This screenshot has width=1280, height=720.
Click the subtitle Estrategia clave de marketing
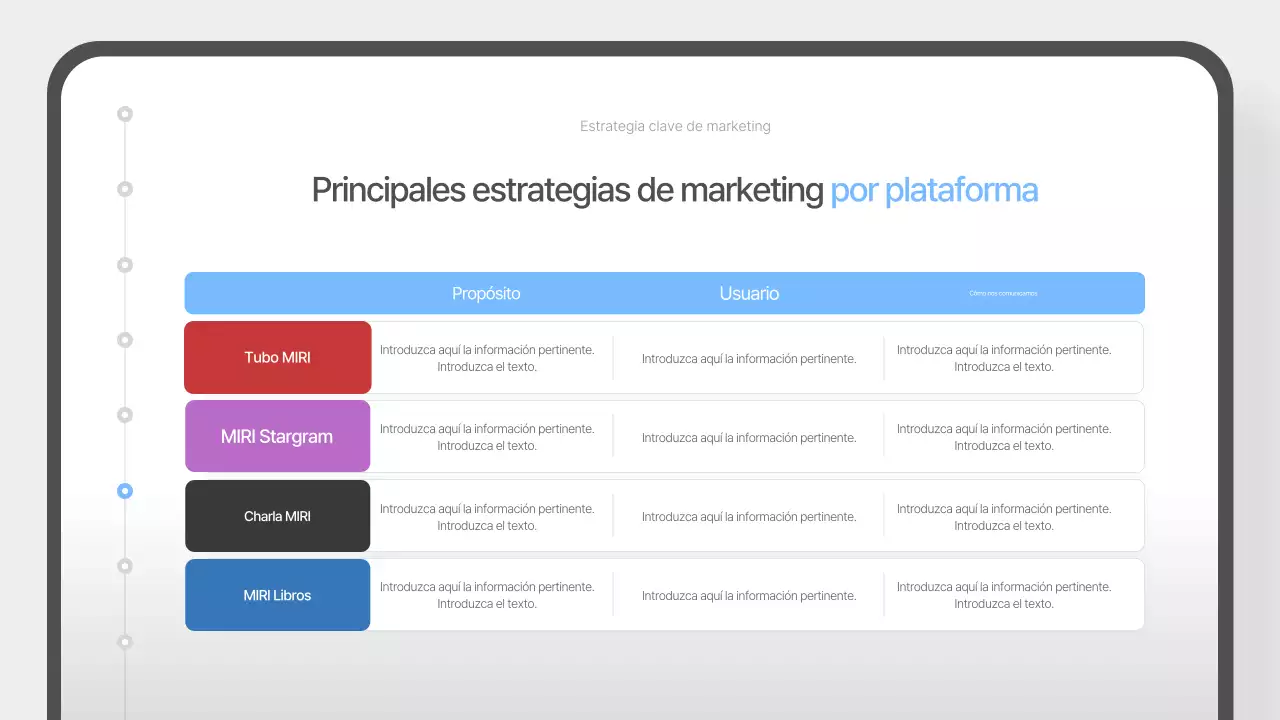675,126
